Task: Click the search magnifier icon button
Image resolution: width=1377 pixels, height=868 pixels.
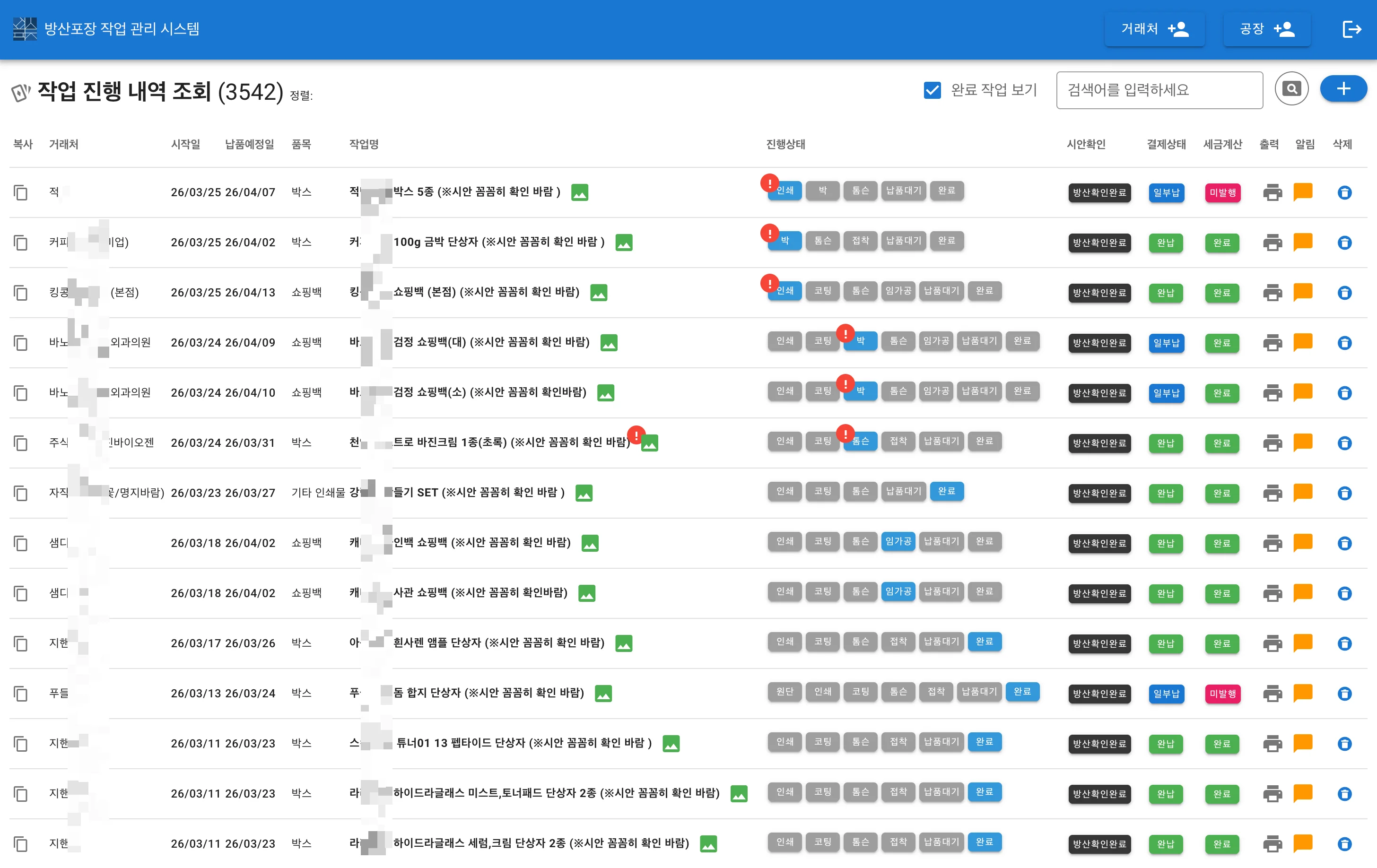Action: point(1291,88)
